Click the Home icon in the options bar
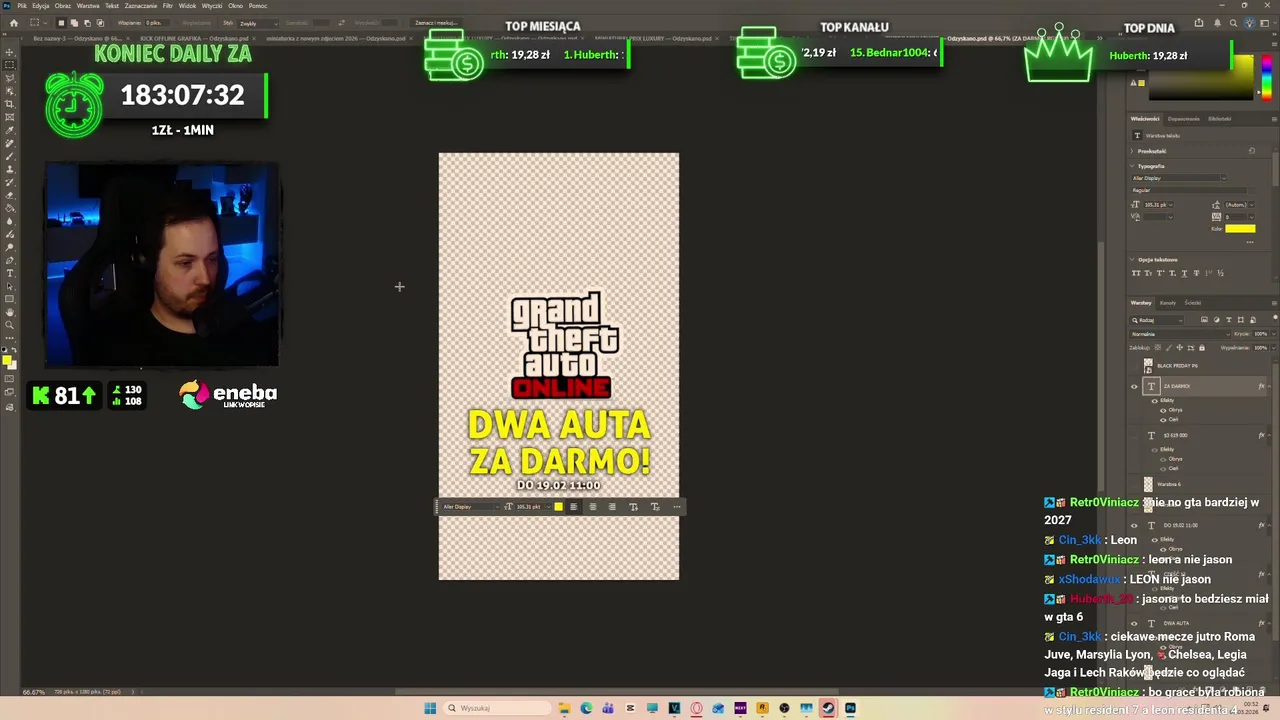Image resolution: width=1280 pixels, height=720 pixels. [14, 23]
